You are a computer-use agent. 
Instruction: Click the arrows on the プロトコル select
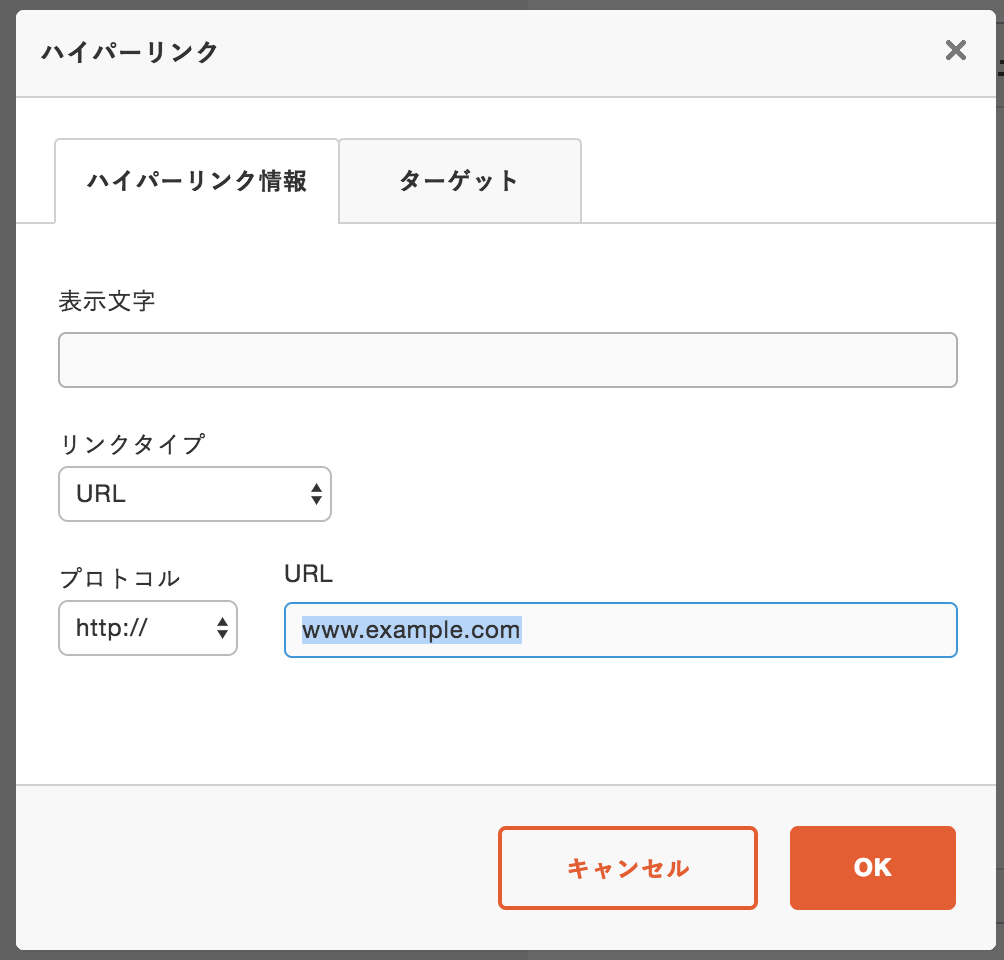click(222, 628)
